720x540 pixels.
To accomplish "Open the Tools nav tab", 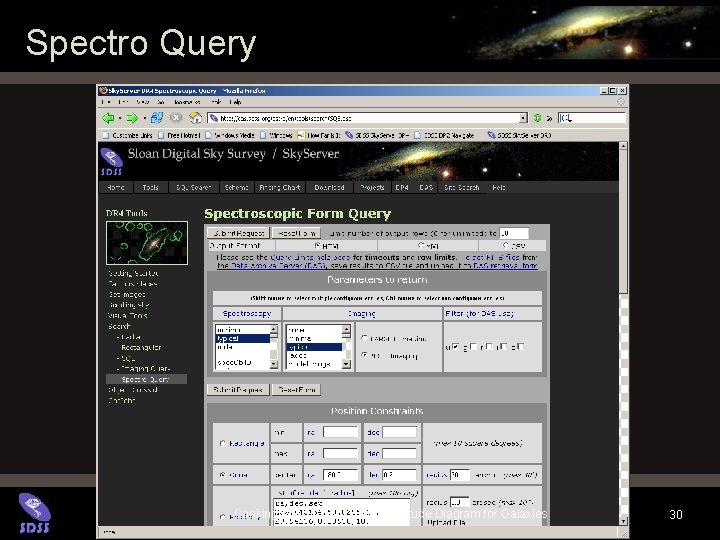I will [x=150, y=187].
